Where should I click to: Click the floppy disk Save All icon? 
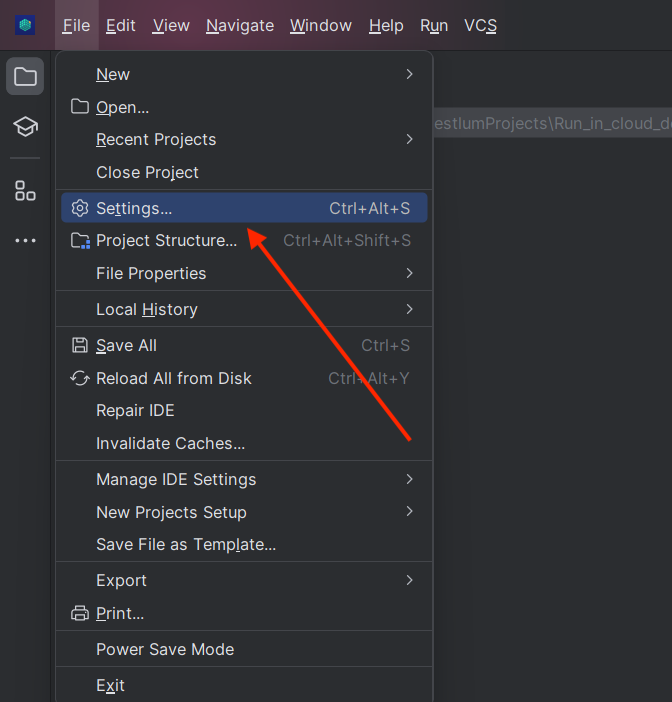coord(80,345)
